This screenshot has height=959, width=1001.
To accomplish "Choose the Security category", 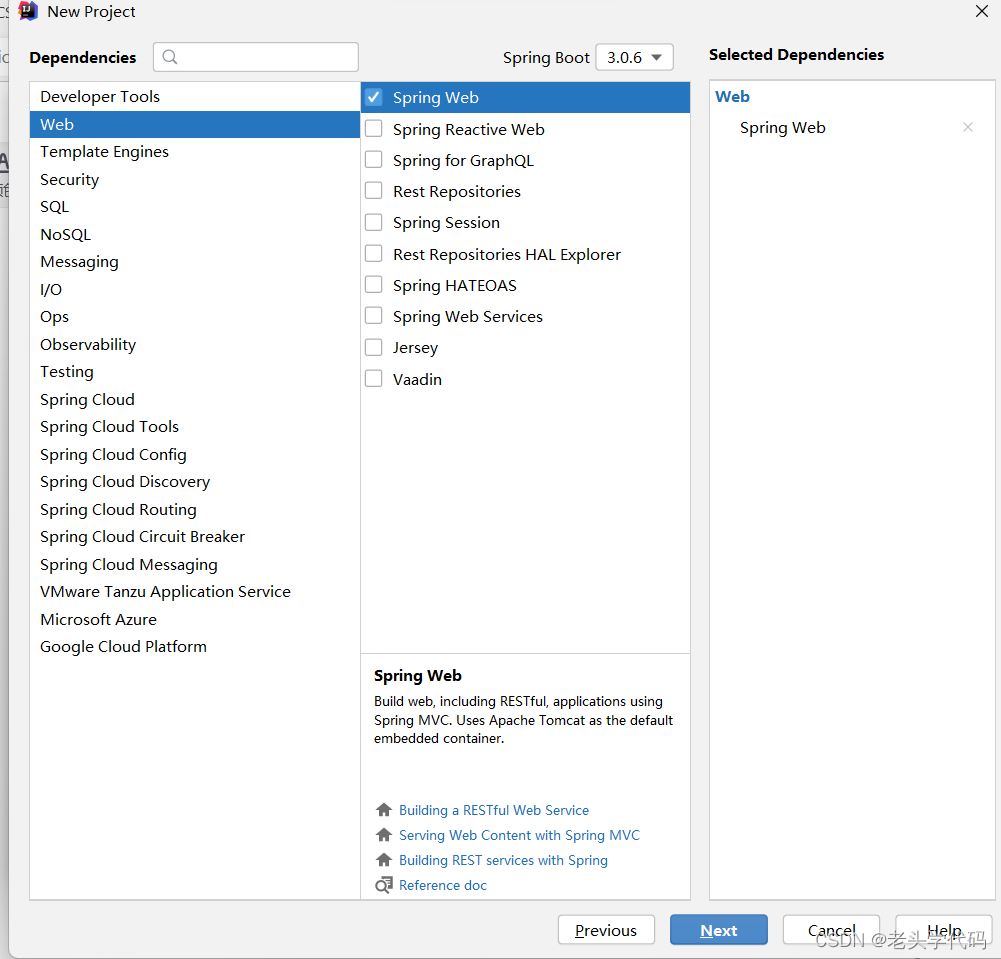I will (195, 179).
